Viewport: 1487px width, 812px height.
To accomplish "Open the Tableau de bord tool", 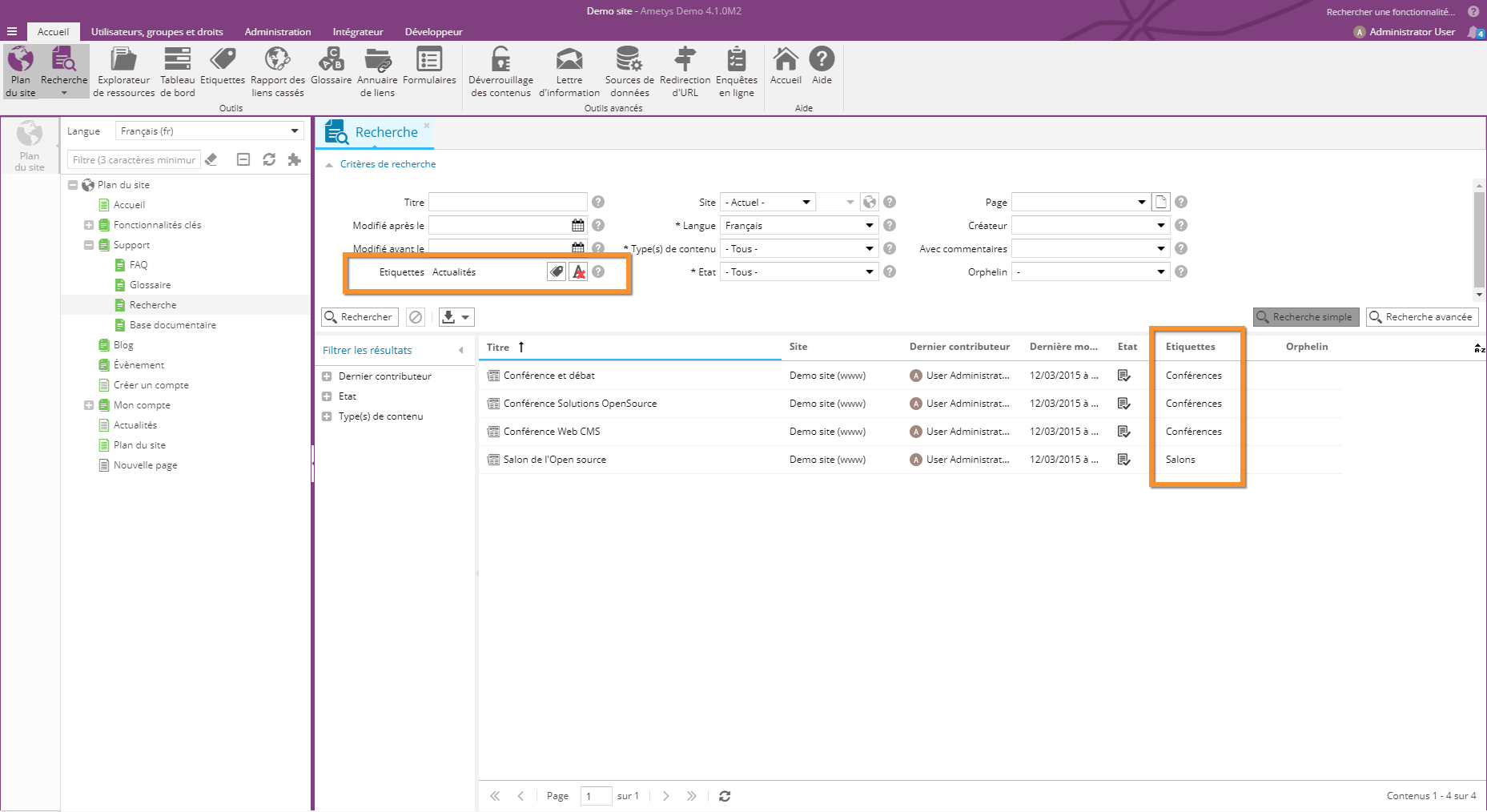I will pyautogui.click(x=177, y=72).
